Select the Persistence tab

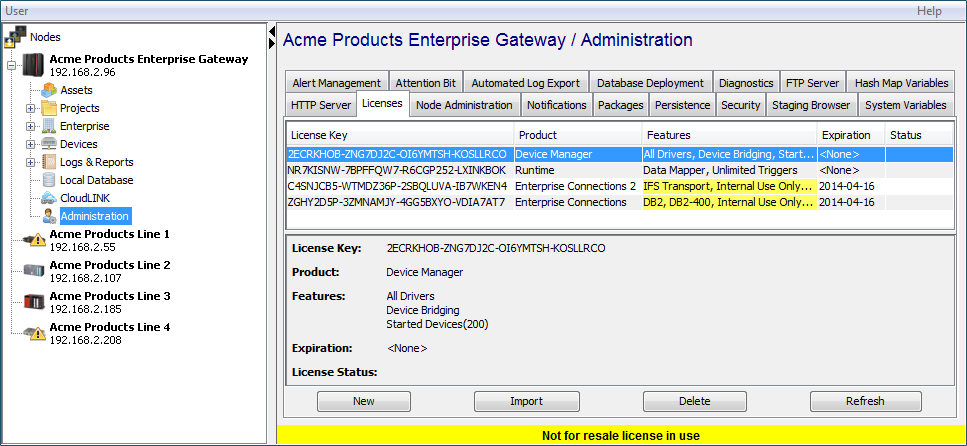coord(683,105)
